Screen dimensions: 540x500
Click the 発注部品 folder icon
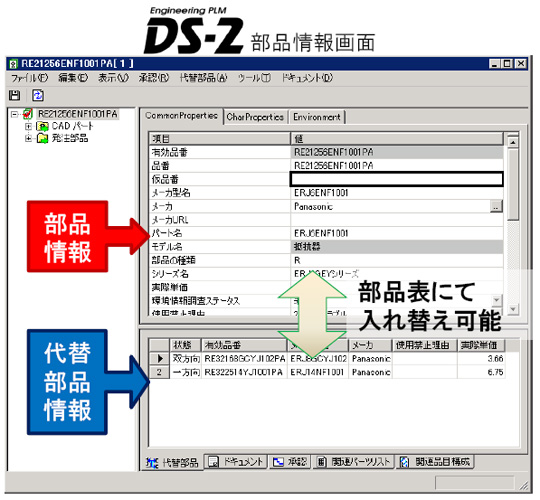click(42, 138)
